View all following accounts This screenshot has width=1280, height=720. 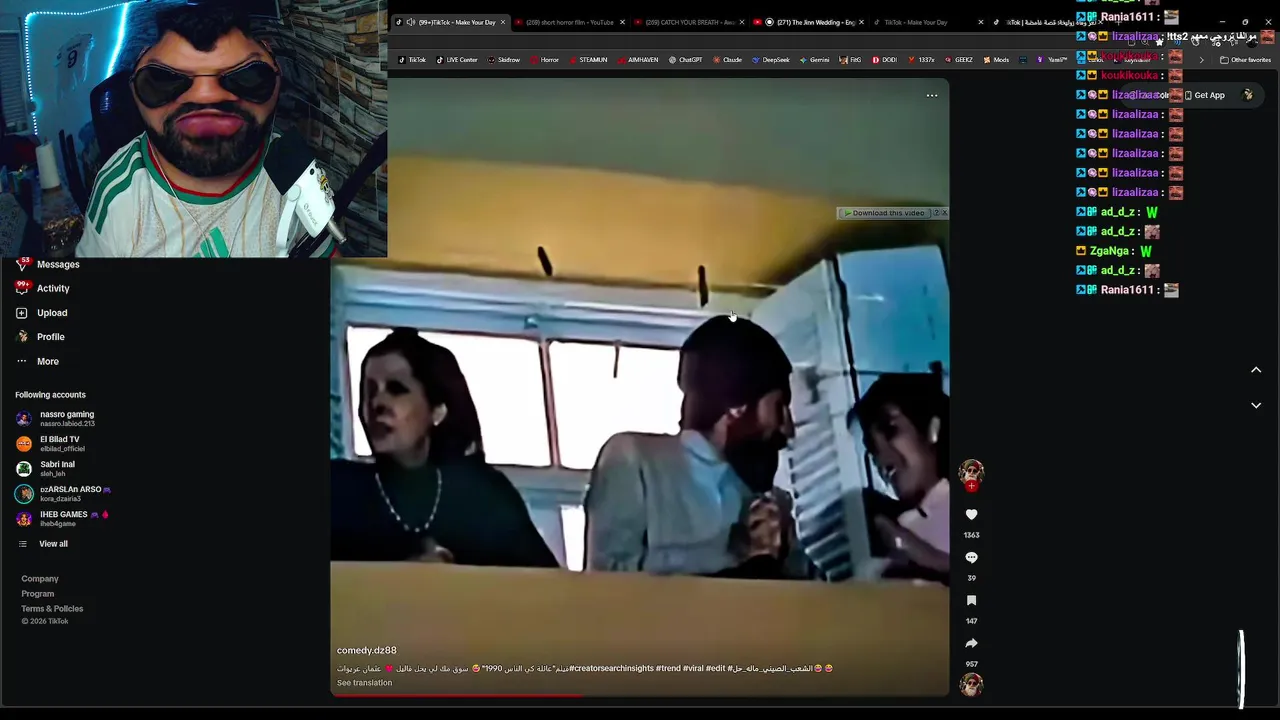(x=43, y=544)
